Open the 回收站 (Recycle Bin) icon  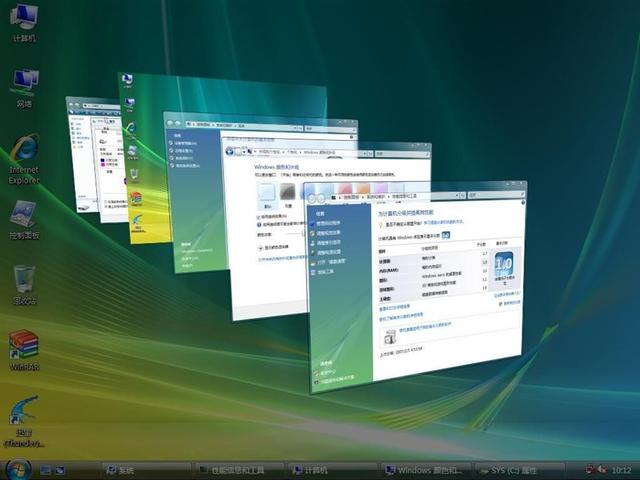[x=23, y=281]
